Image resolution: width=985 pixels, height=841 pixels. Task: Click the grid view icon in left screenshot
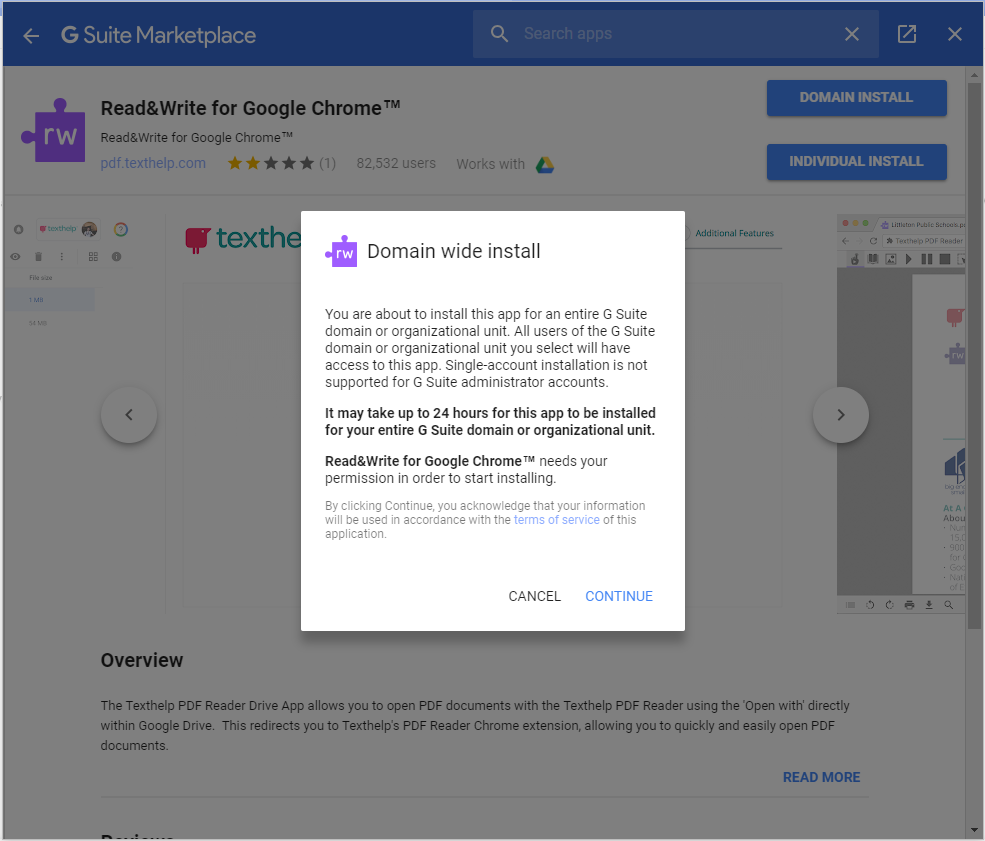click(93, 257)
